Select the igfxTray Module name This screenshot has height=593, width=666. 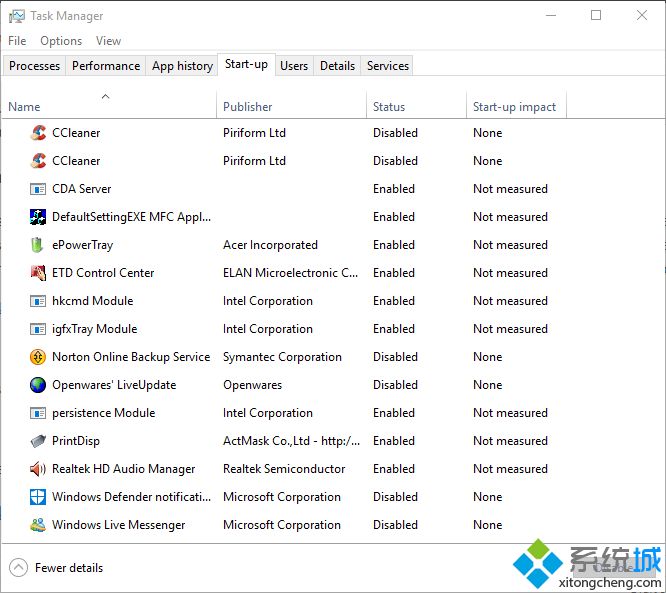(x=94, y=329)
